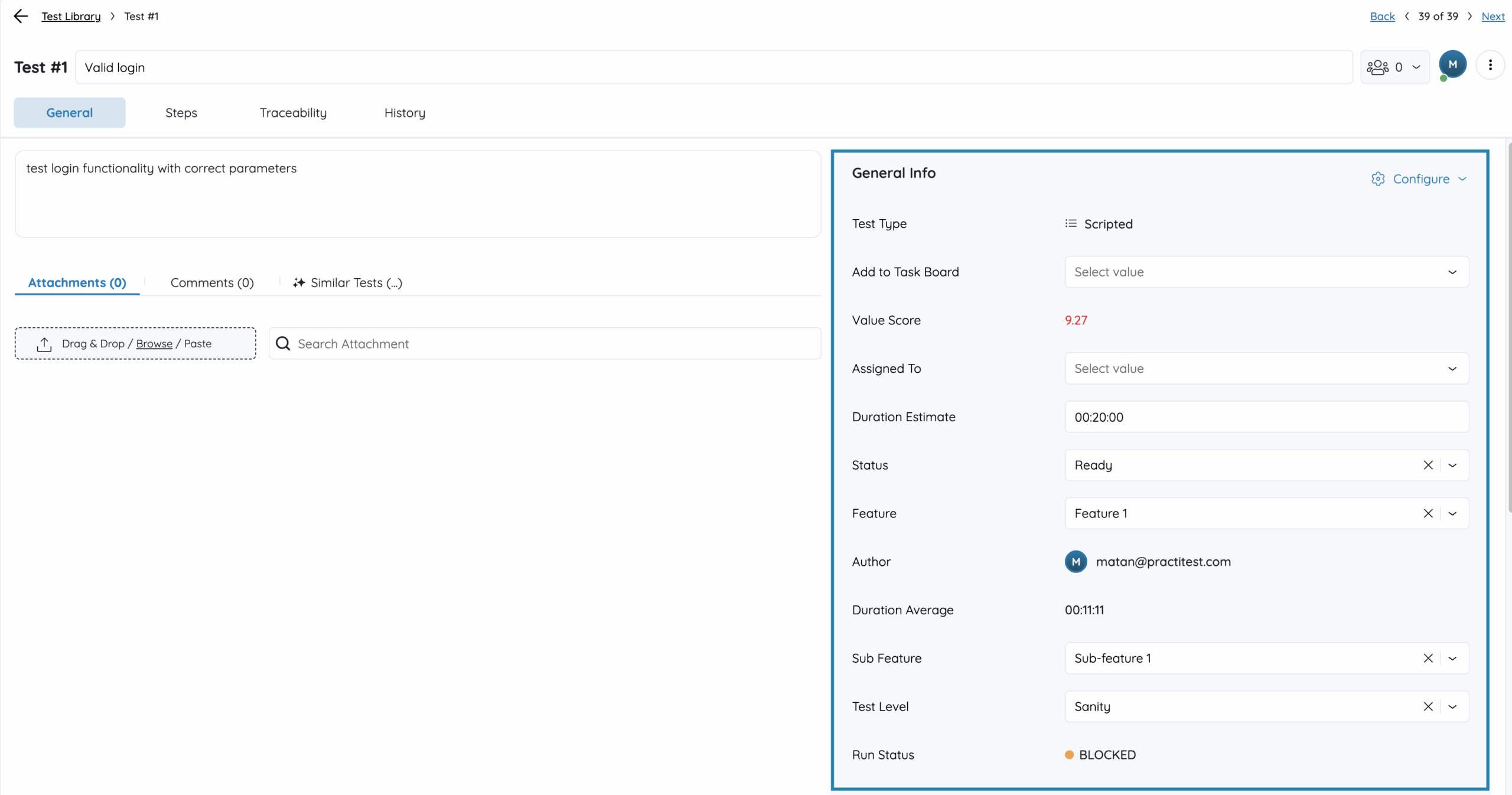Screen dimensions: 1512x795
Task: Click the author M avatar next to email
Action: coord(1076,562)
